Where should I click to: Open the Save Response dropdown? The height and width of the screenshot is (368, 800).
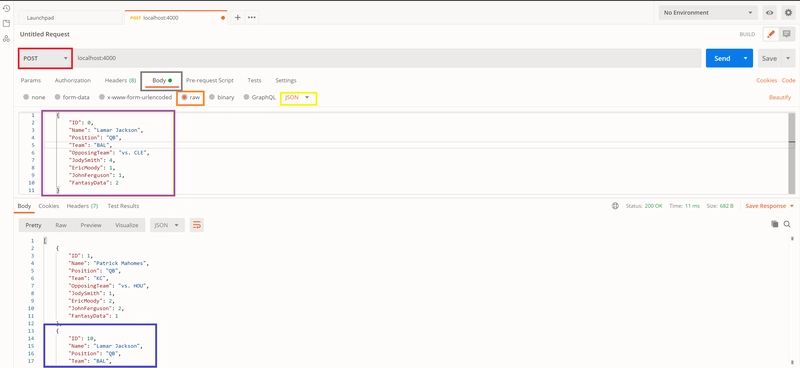769,206
